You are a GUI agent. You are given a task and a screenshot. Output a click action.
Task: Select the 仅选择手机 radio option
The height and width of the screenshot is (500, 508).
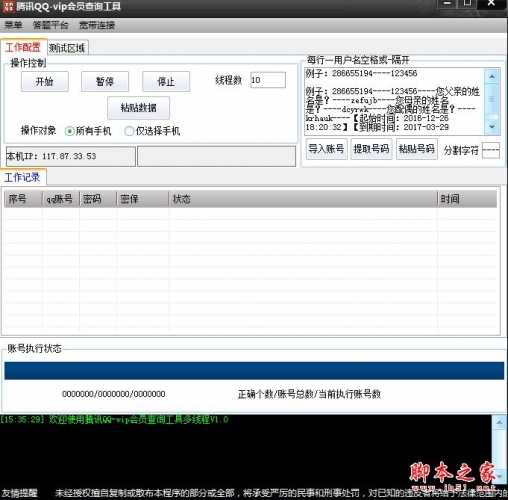point(152,131)
